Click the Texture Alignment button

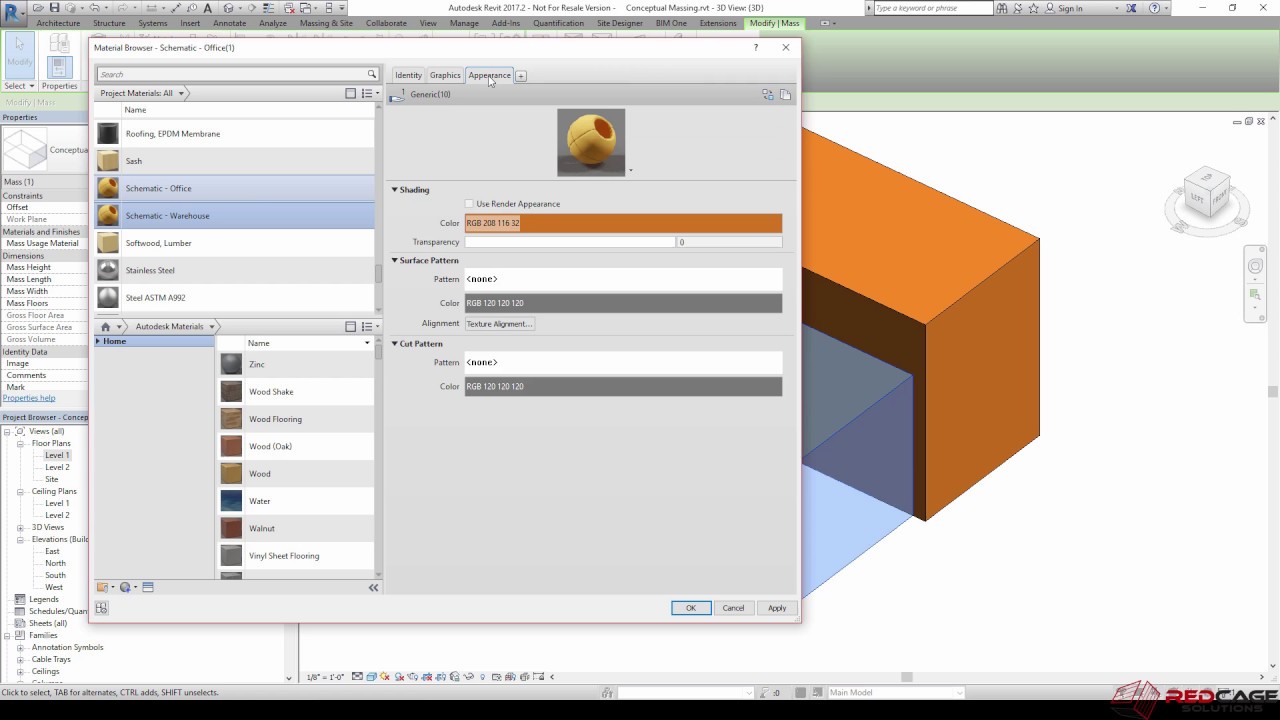pos(499,324)
